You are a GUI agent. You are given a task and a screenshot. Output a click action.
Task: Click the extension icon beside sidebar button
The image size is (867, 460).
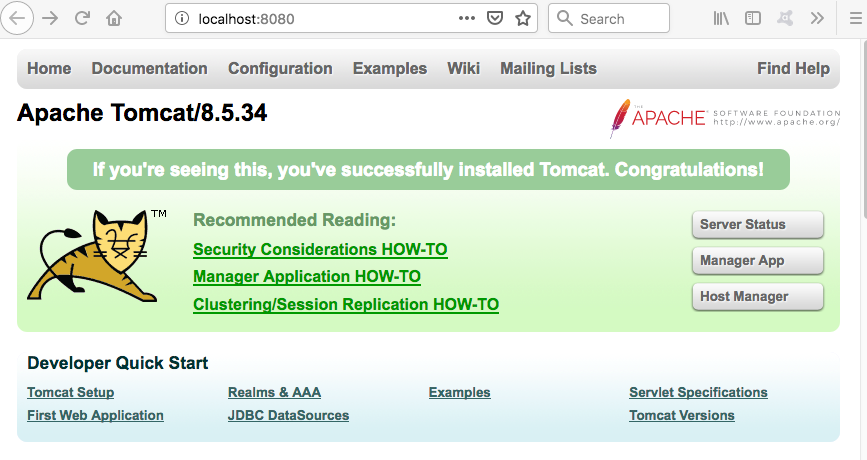pyautogui.click(x=785, y=18)
